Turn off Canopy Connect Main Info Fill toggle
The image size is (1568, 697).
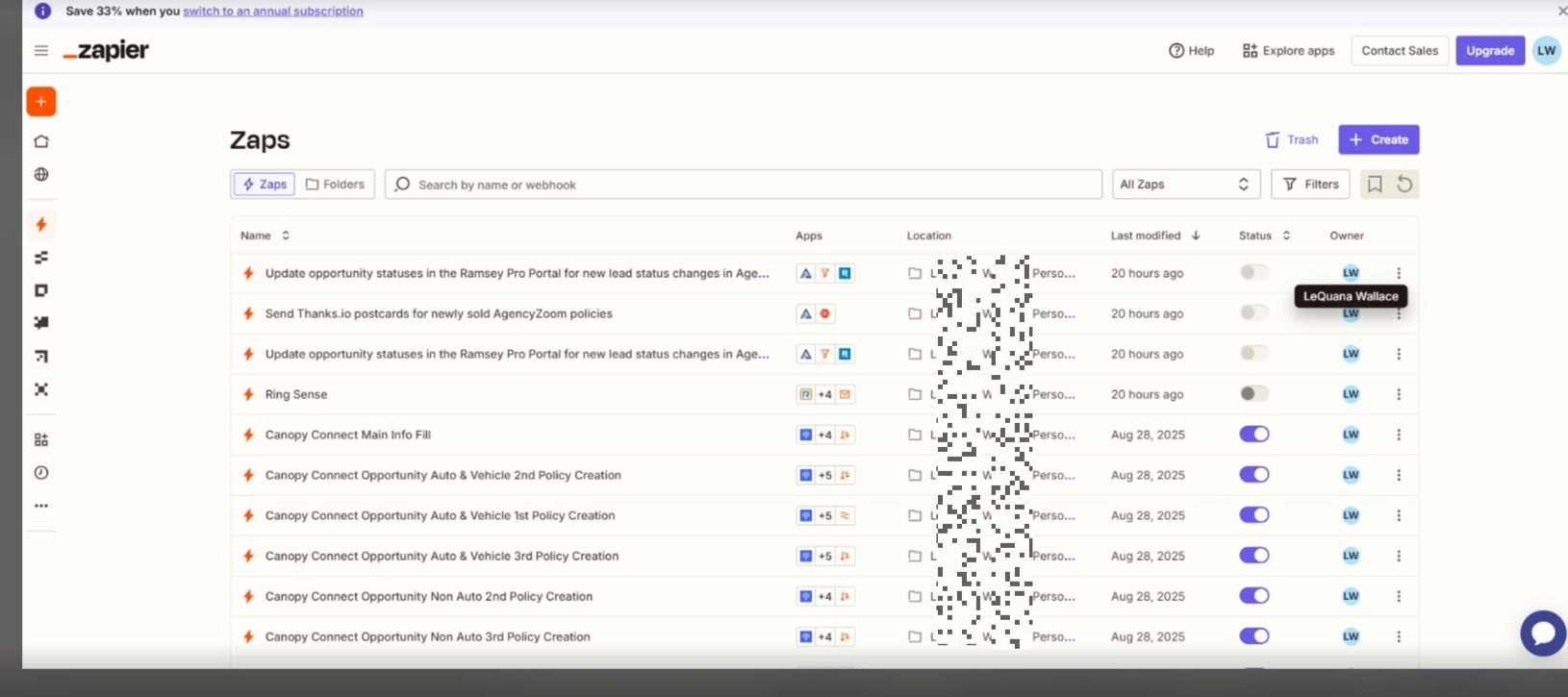point(1253,435)
